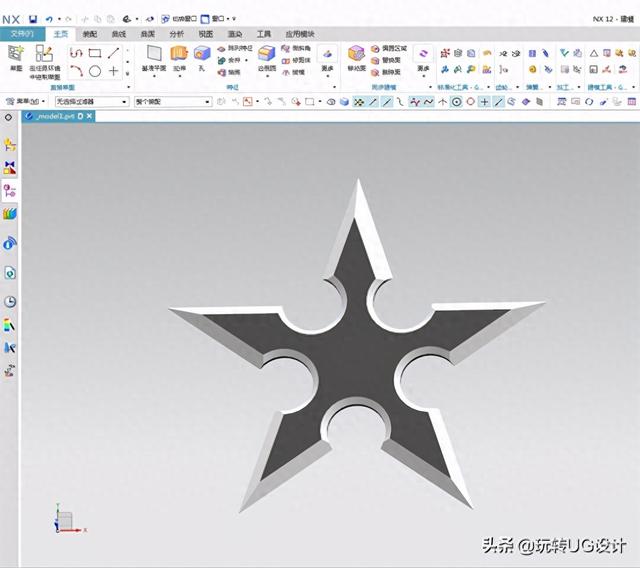Screen dimensions: 640x568
Task: Close the _model1.prt document tab
Action: click(89, 116)
